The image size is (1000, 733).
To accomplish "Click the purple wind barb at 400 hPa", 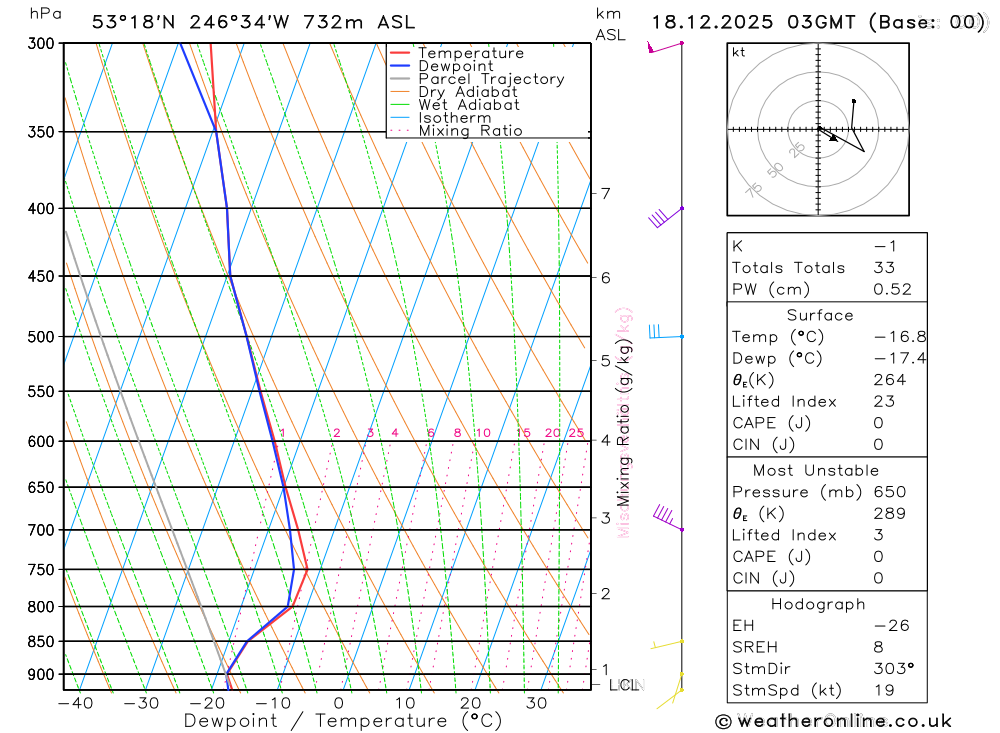I will pos(666,217).
